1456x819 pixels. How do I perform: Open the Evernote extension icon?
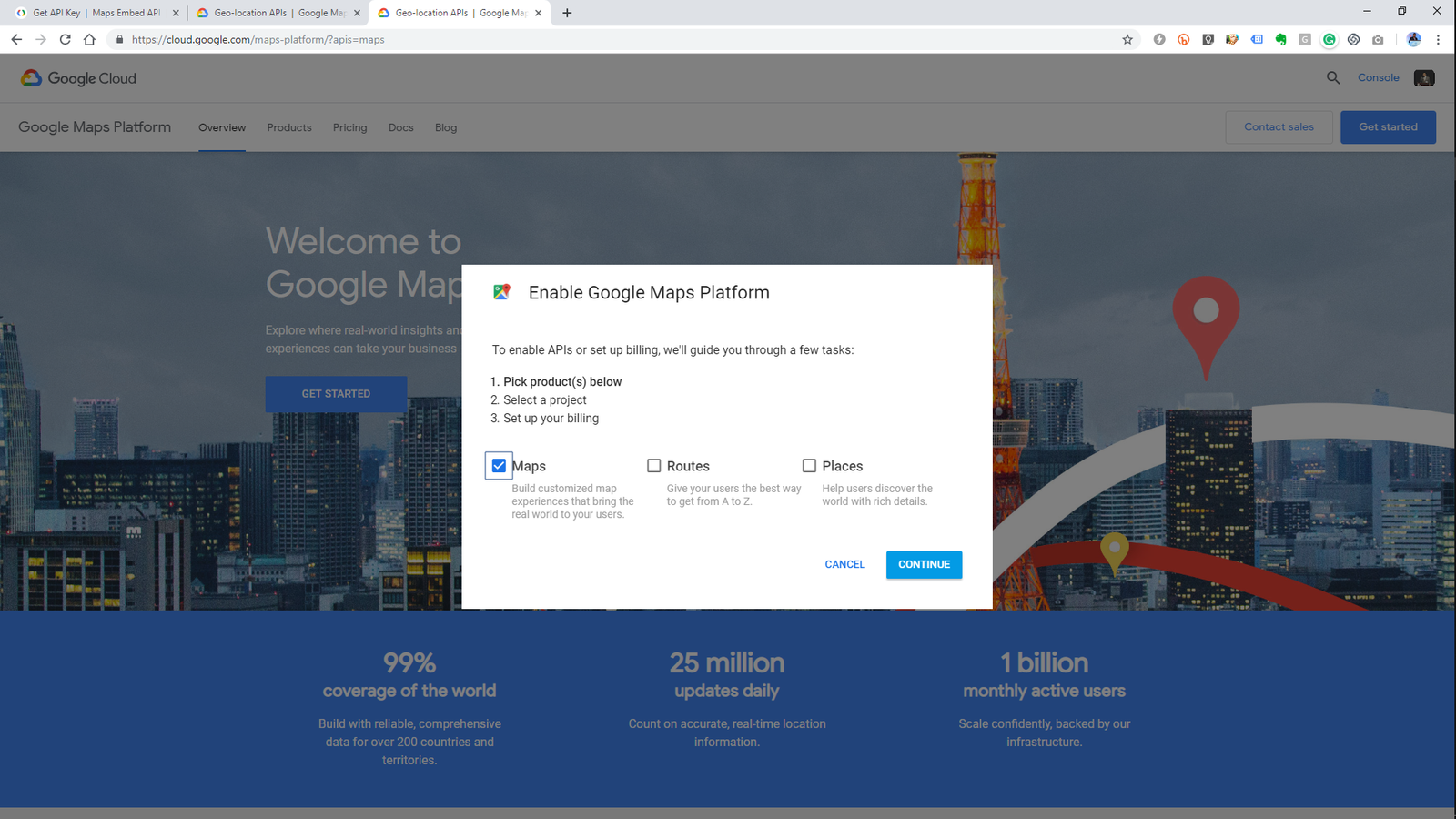(x=1280, y=39)
